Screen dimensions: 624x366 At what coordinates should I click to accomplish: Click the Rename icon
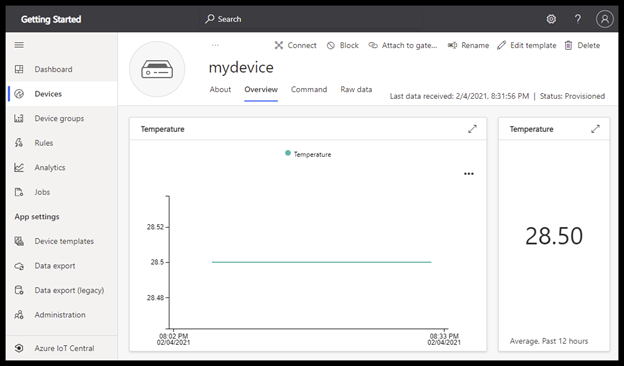pos(452,45)
